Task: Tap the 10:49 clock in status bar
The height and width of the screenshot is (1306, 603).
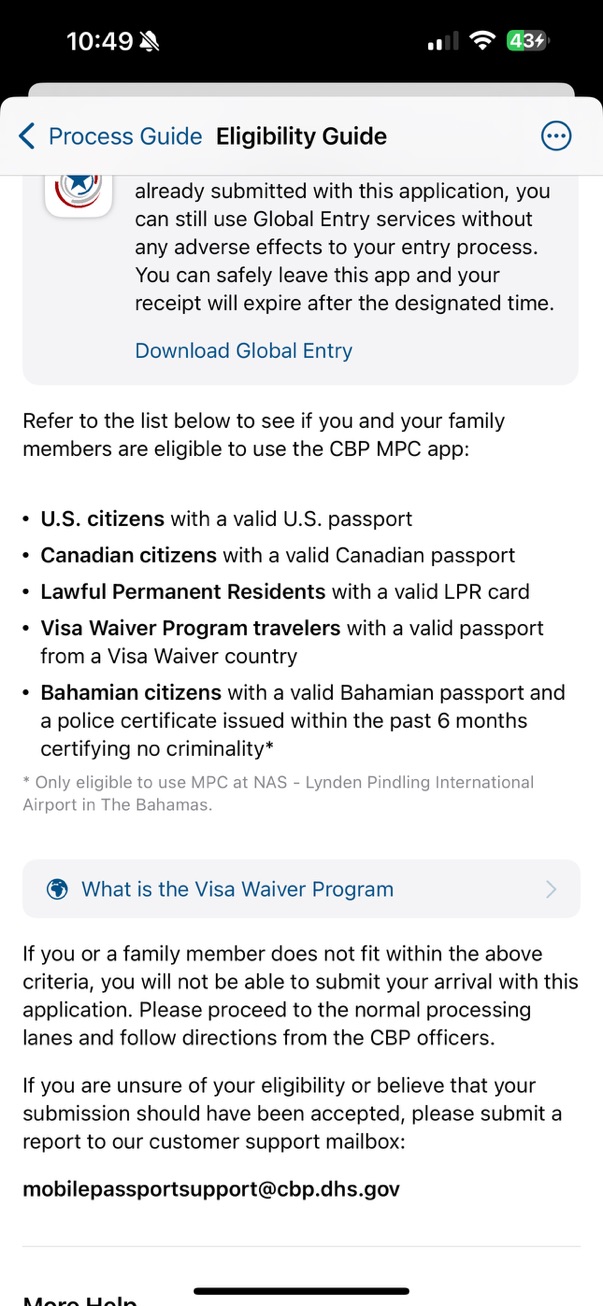Action: click(99, 41)
